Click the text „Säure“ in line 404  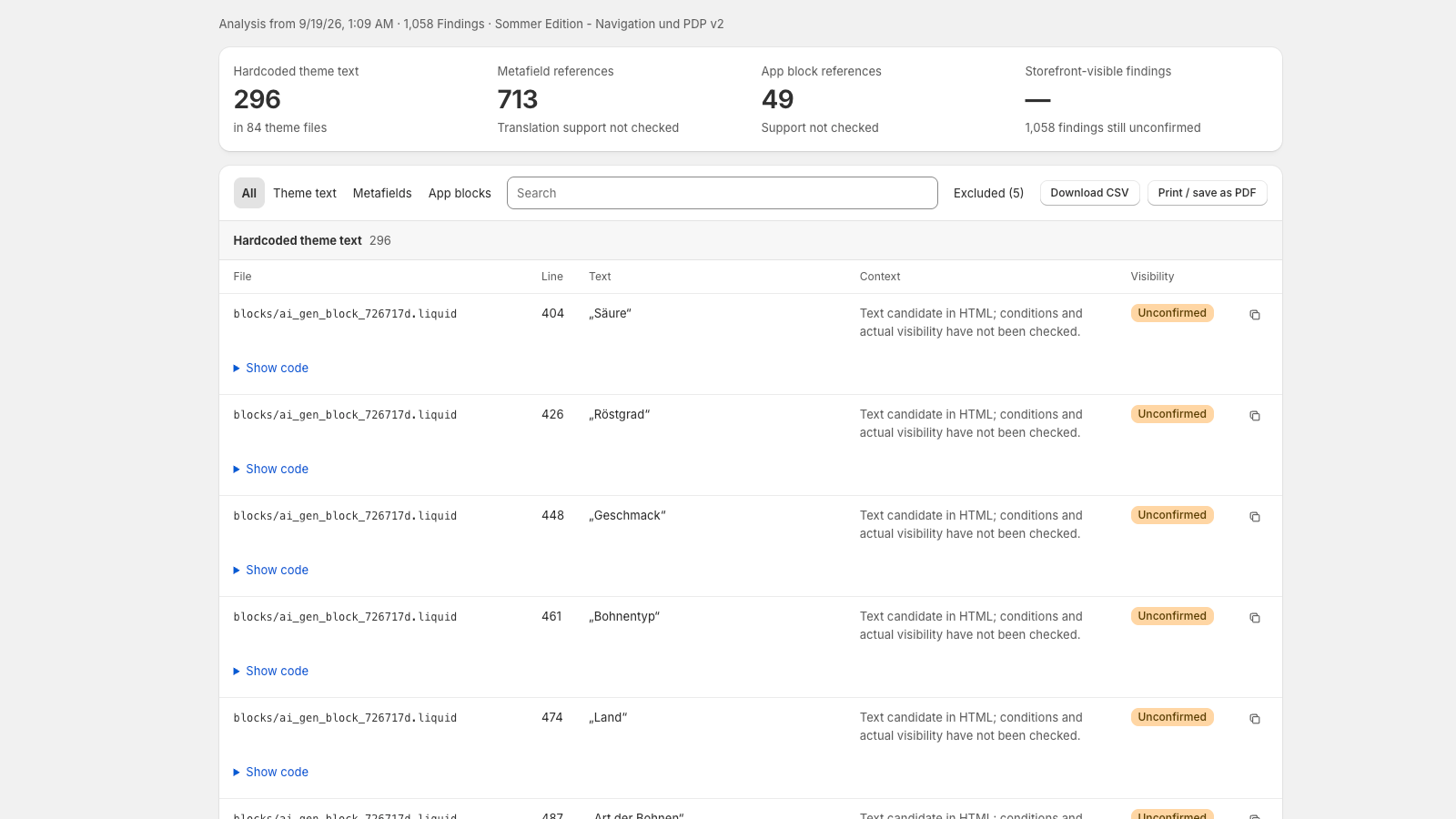pos(610,313)
